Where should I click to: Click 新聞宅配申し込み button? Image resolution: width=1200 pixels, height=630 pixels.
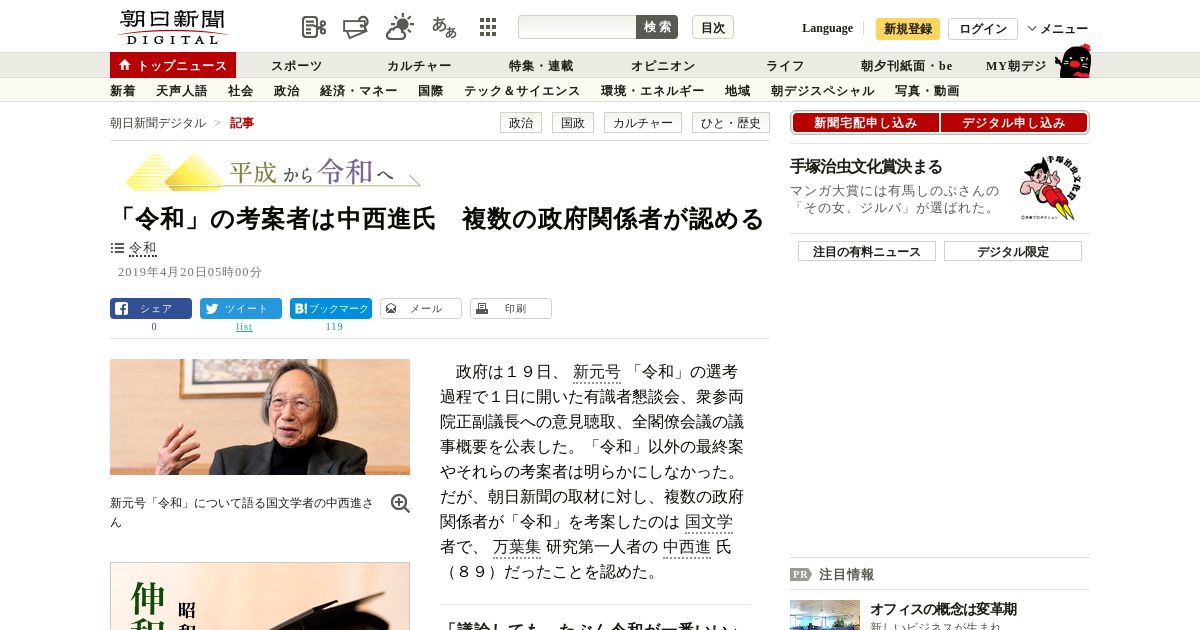pos(865,123)
